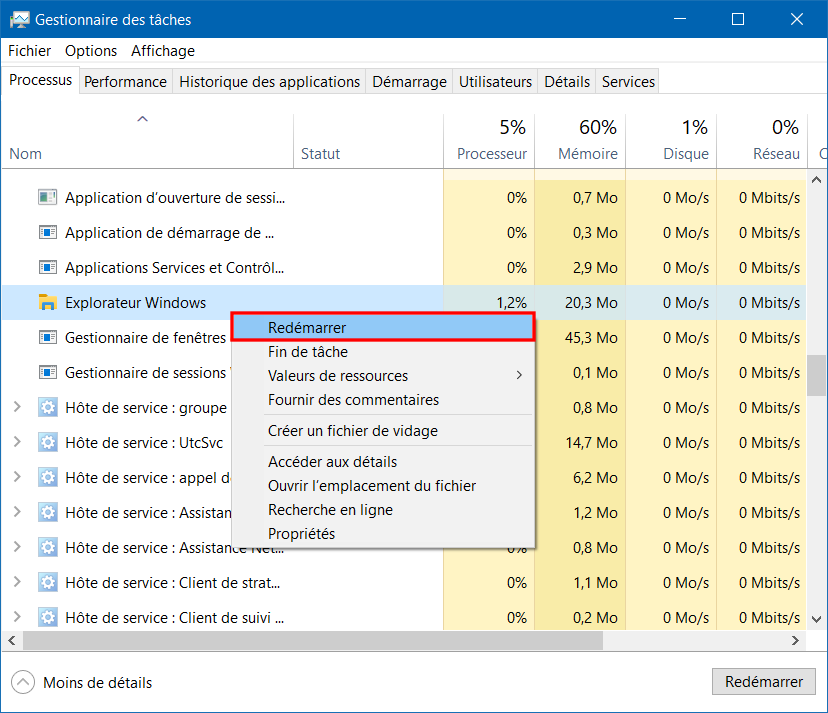Select the Application d'ouverture de sessi... row text
Screen dimensions: 828x713
point(175,198)
